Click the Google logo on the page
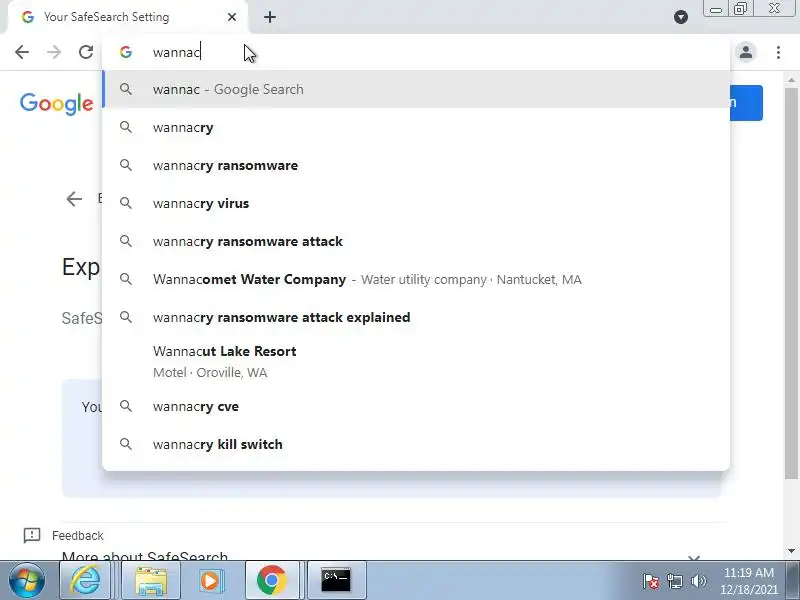The image size is (800, 600). pyautogui.click(x=57, y=104)
